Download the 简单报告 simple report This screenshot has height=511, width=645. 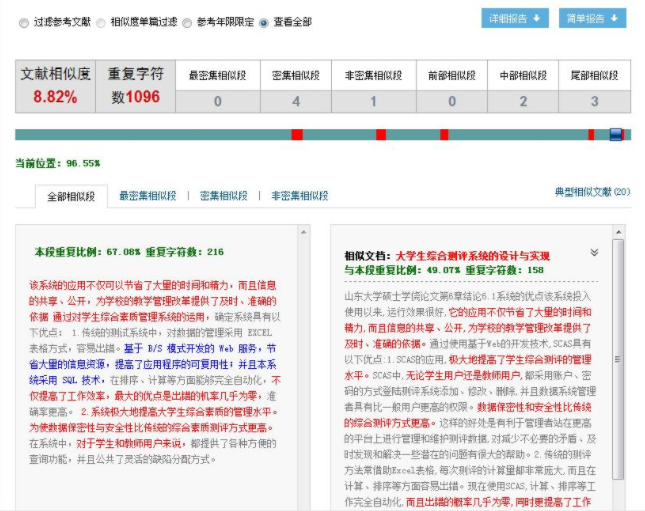click(x=592, y=18)
